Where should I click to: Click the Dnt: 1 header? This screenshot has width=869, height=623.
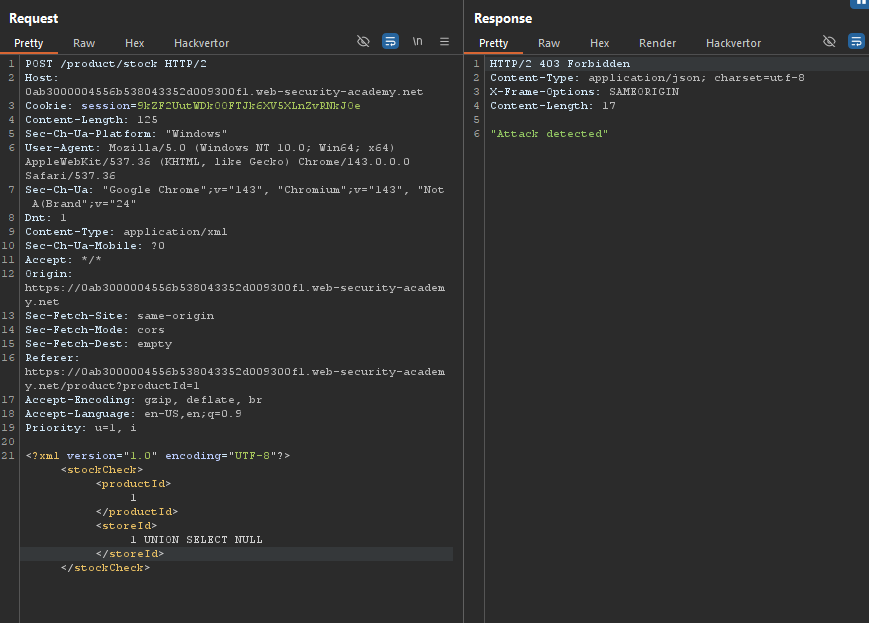[x=45, y=218]
